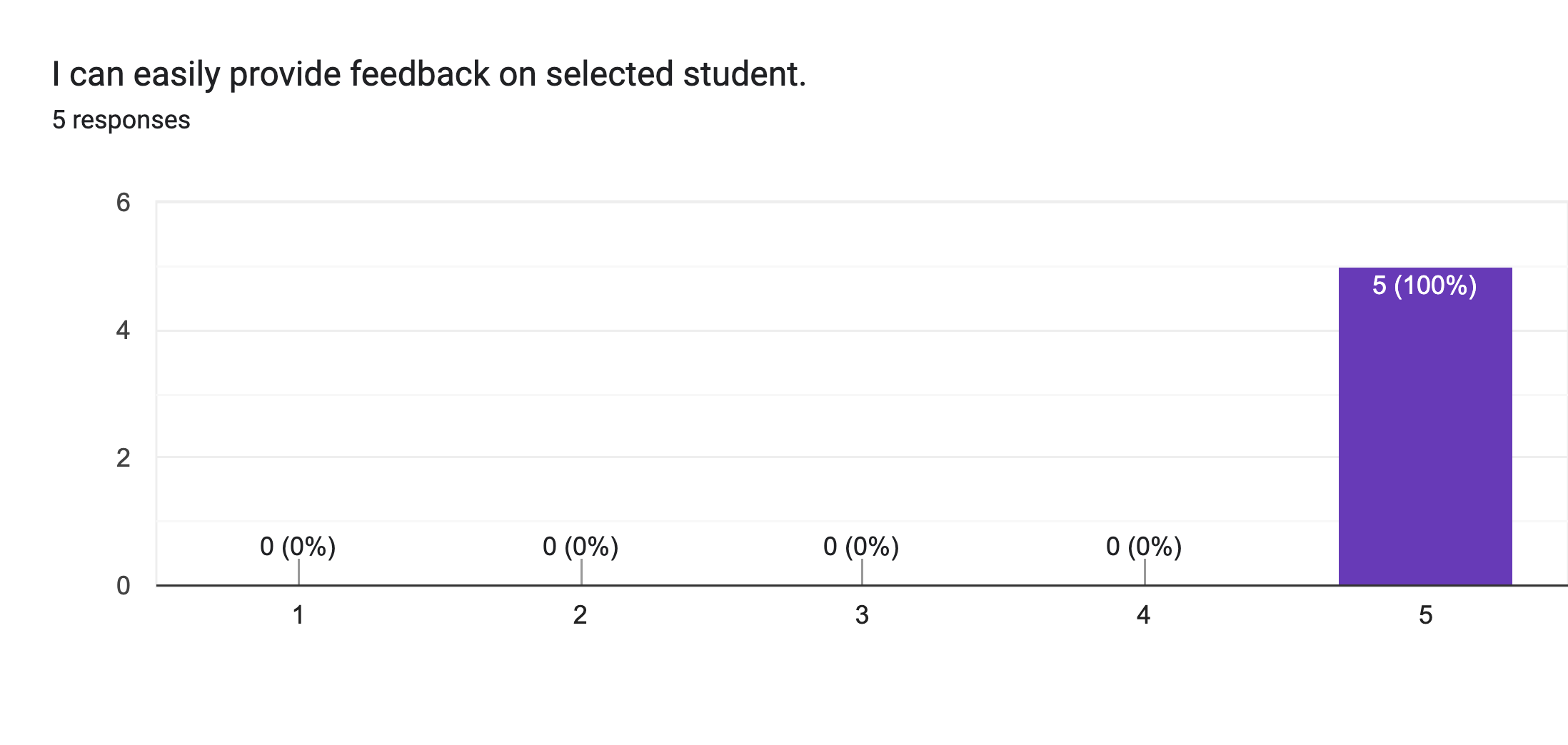The width and height of the screenshot is (1568, 745).
Task: Click the x-axis label 2
Action: [x=581, y=615]
